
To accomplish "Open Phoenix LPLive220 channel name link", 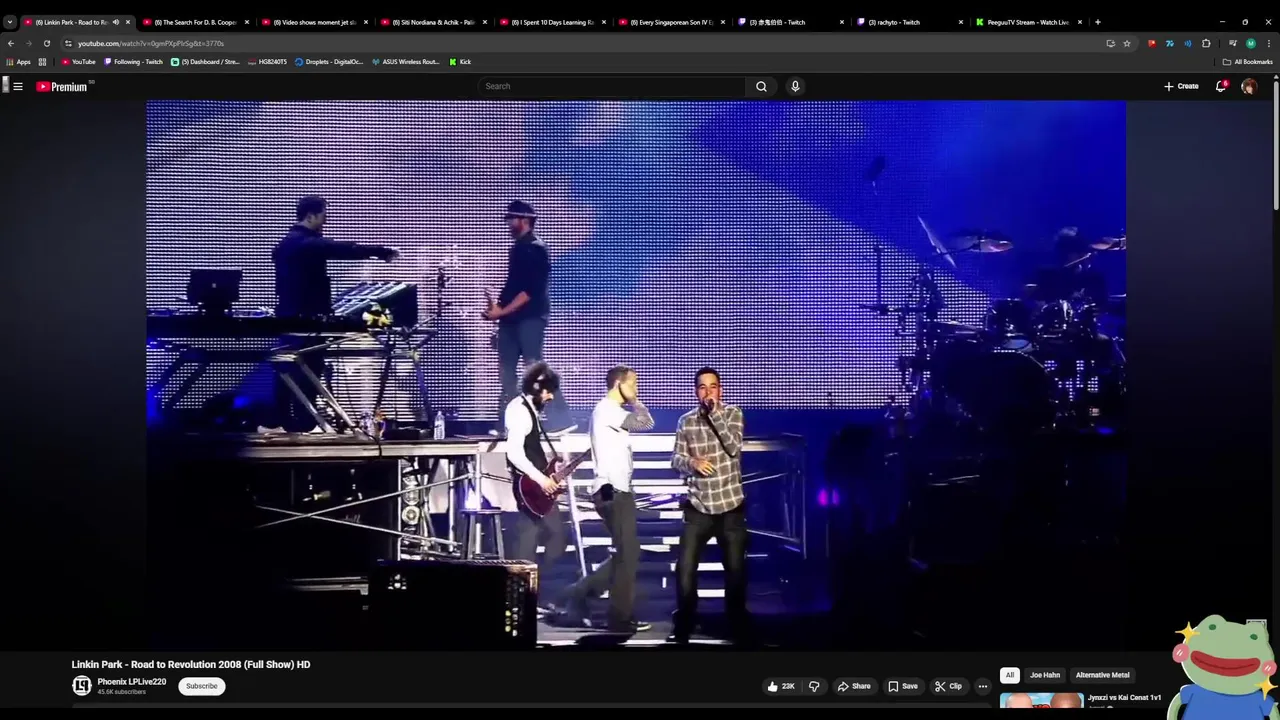I will coord(132,682).
